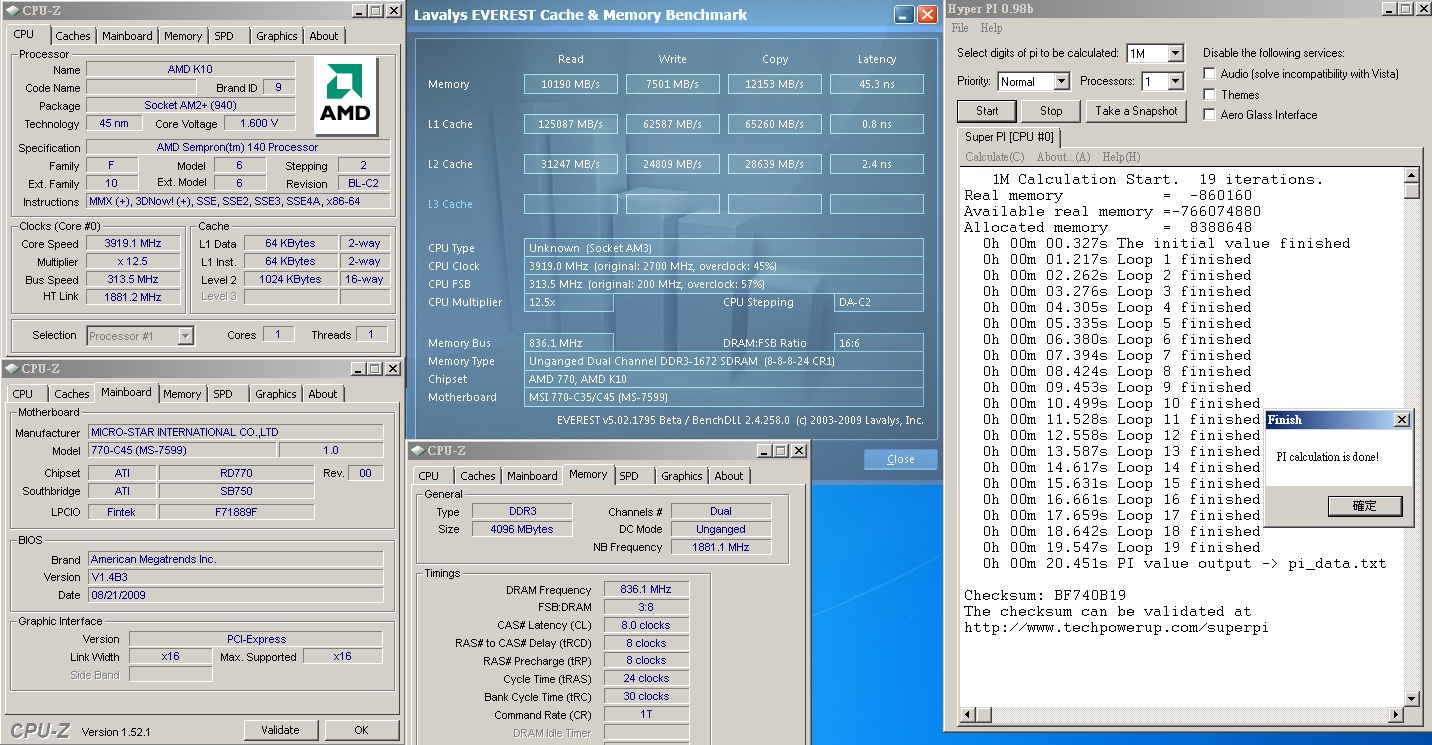Click the CPU-Z Mainboard window title icon

pos(12,368)
